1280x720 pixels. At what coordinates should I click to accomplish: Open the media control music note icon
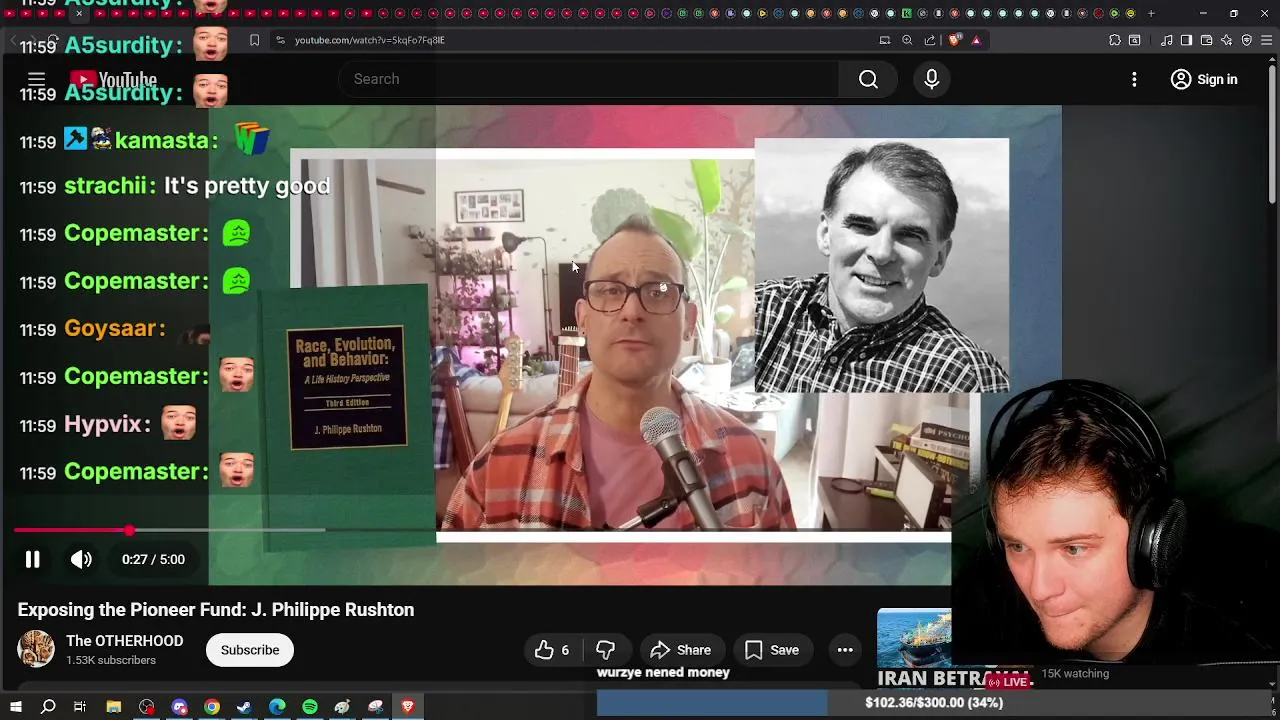click(1167, 40)
